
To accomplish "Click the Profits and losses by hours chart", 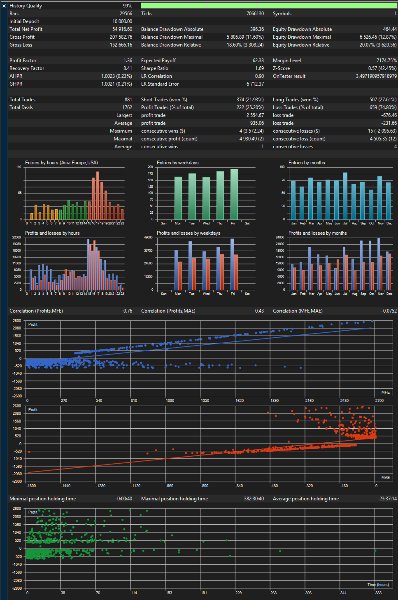I will 75,264.
